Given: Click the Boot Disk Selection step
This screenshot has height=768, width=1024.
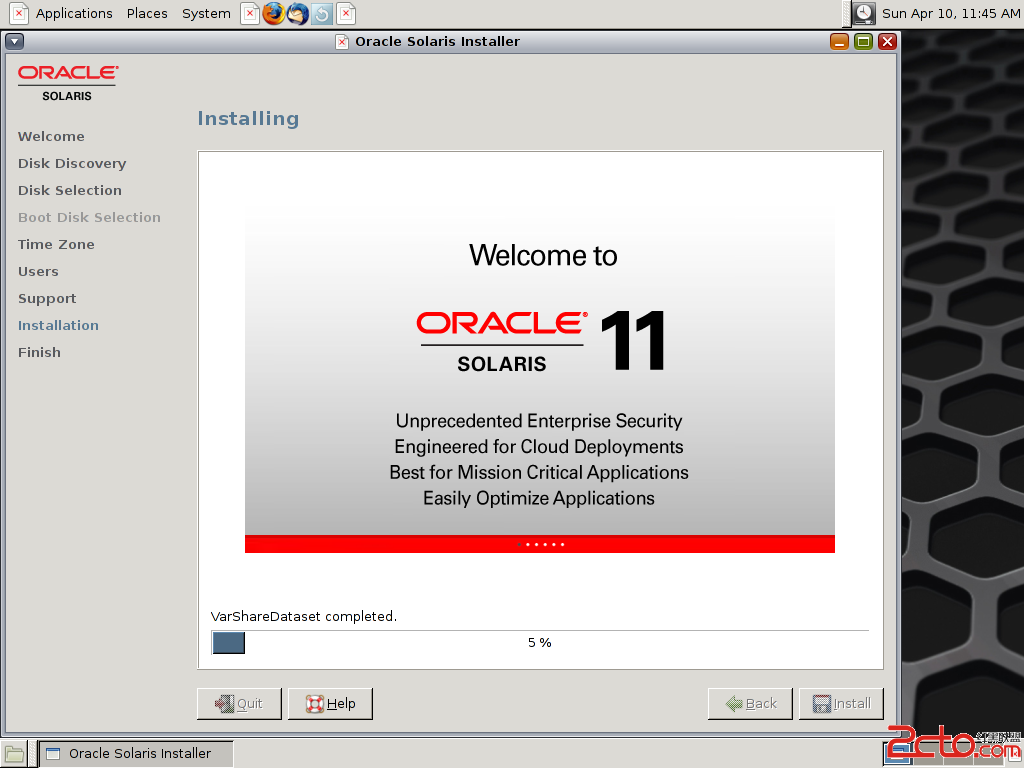Looking at the screenshot, I should click(89, 217).
